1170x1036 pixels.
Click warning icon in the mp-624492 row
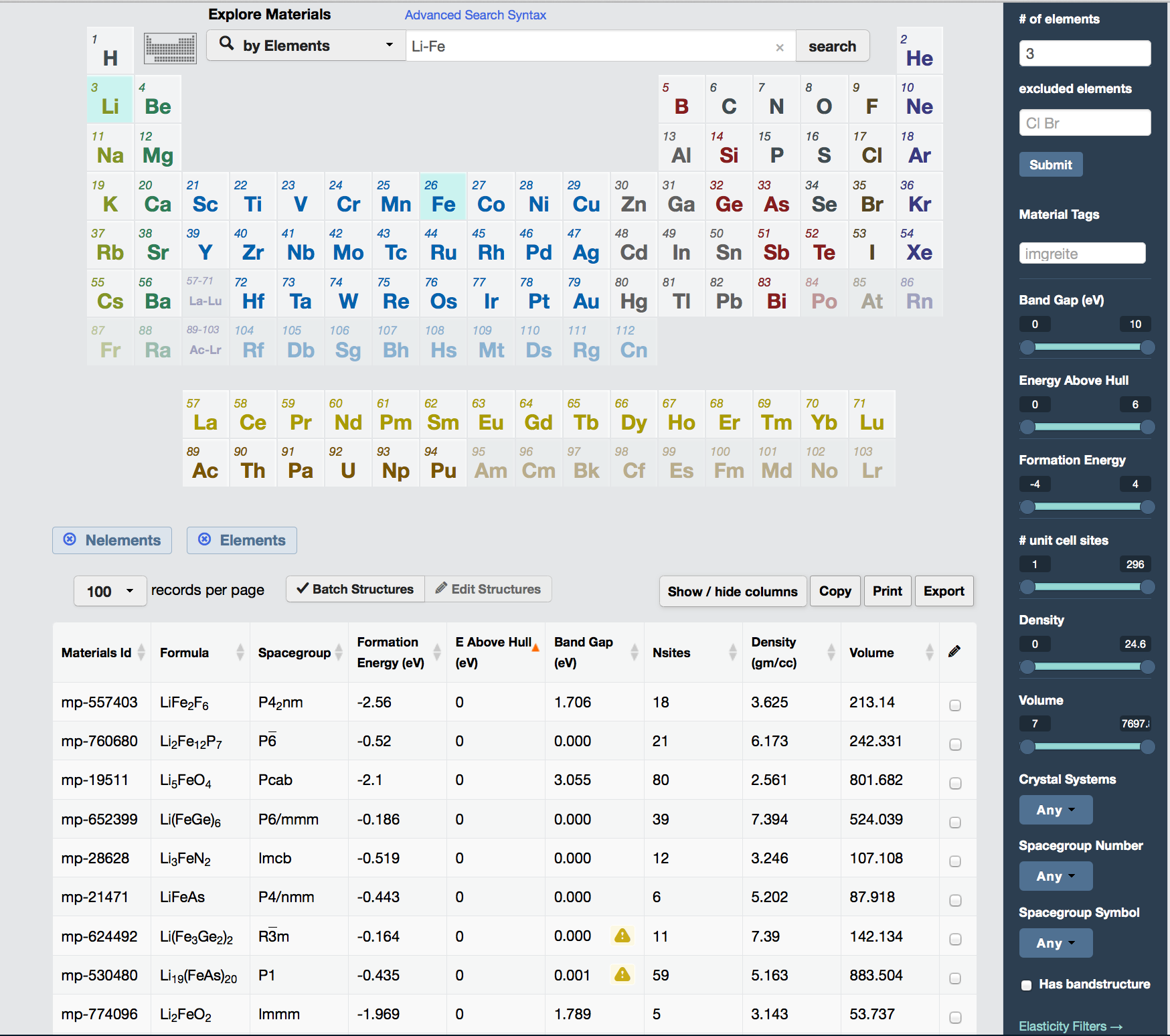622,936
